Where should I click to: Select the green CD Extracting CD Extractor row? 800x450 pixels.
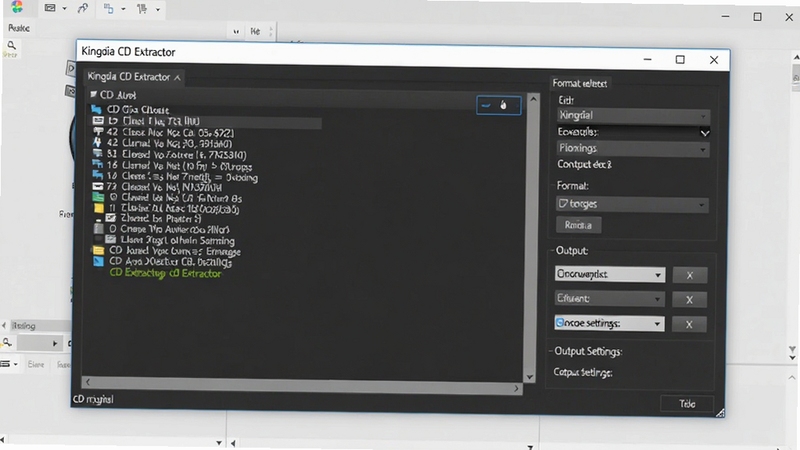[165, 273]
